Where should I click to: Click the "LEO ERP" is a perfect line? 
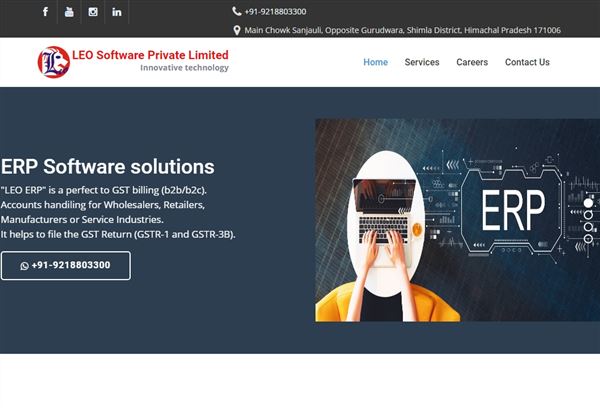point(104,190)
